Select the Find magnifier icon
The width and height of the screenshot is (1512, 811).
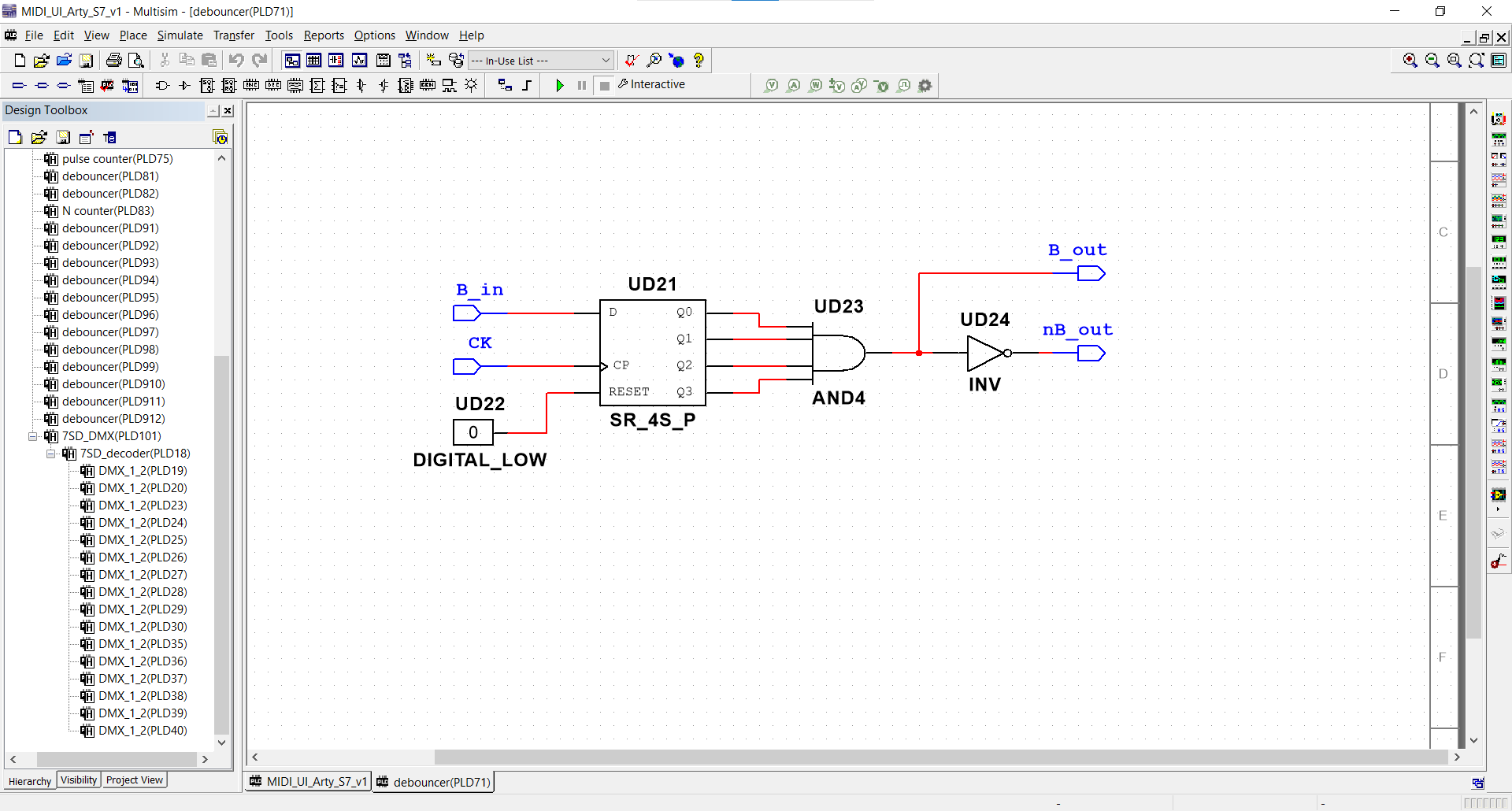654,61
